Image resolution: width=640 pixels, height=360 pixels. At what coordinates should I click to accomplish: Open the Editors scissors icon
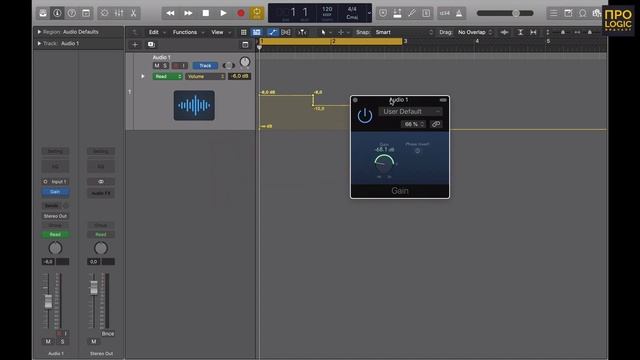(133, 13)
